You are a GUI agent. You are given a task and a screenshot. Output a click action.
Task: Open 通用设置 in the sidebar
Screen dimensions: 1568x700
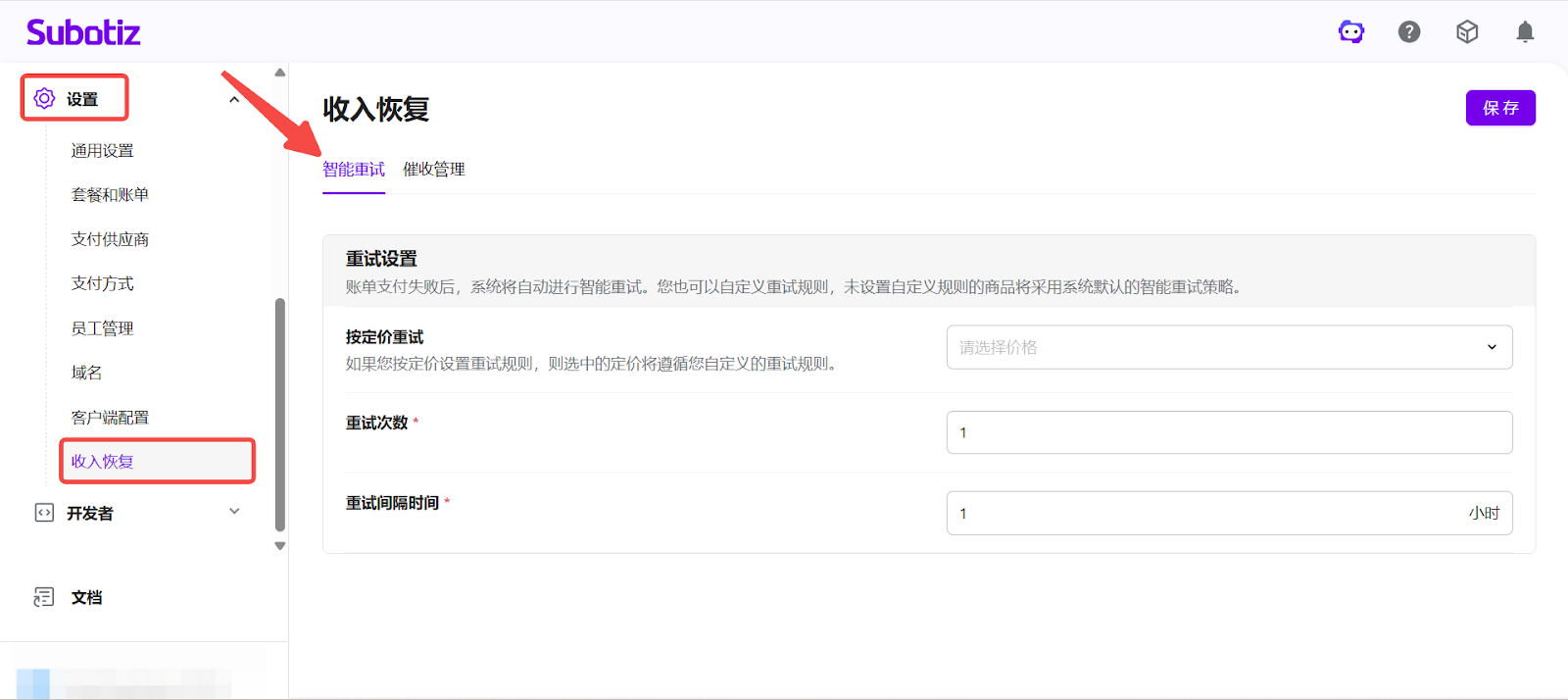[x=103, y=151]
